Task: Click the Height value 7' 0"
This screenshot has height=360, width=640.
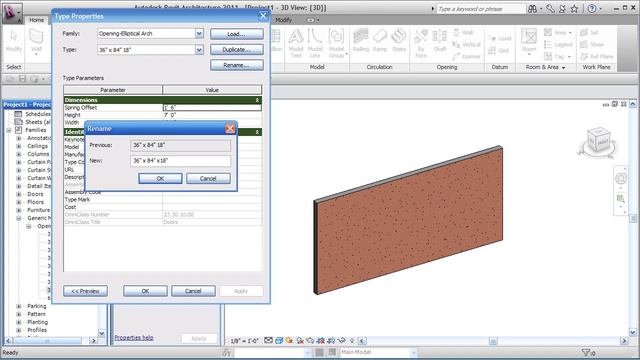Action: pos(212,115)
